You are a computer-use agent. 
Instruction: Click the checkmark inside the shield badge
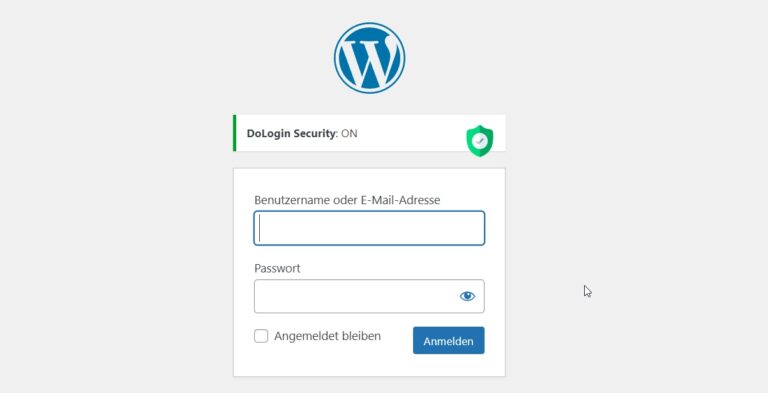[x=480, y=141]
